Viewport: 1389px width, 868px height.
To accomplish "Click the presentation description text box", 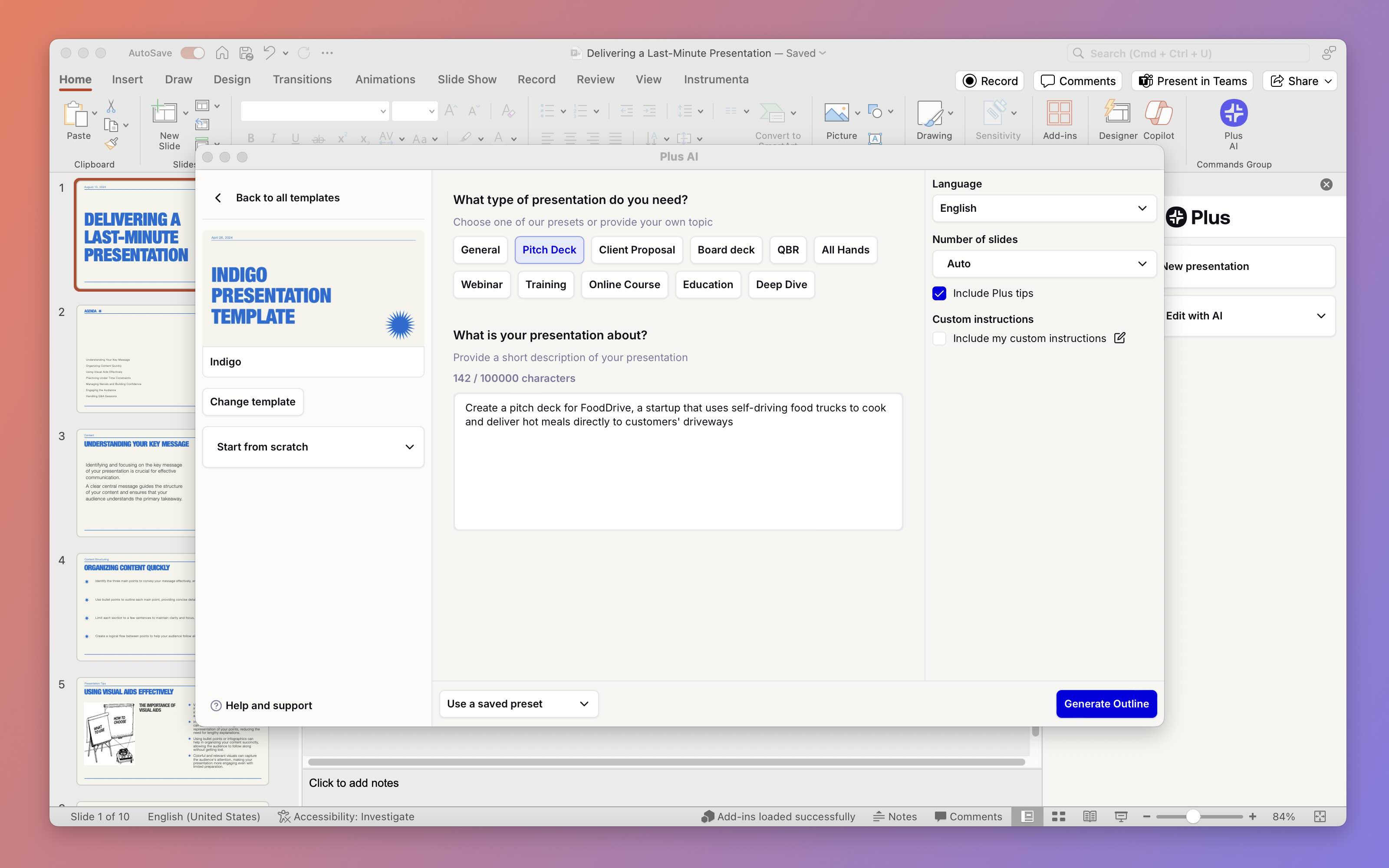I will (x=678, y=461).
